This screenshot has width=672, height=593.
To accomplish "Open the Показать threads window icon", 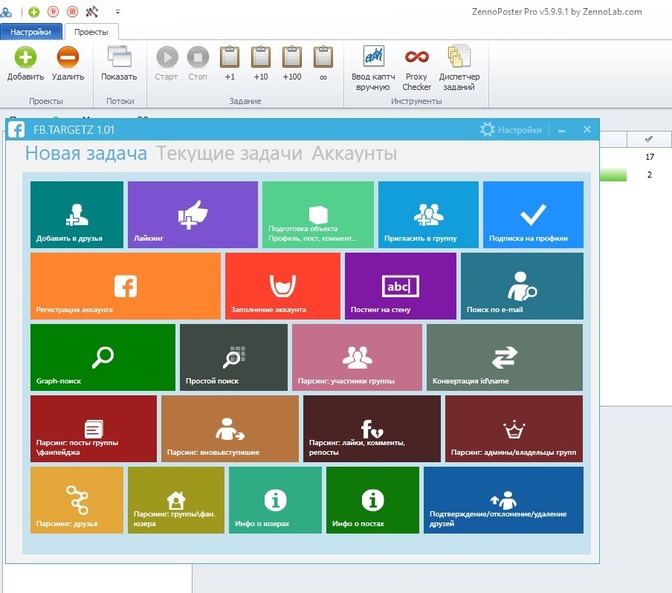I will (119, 63).
